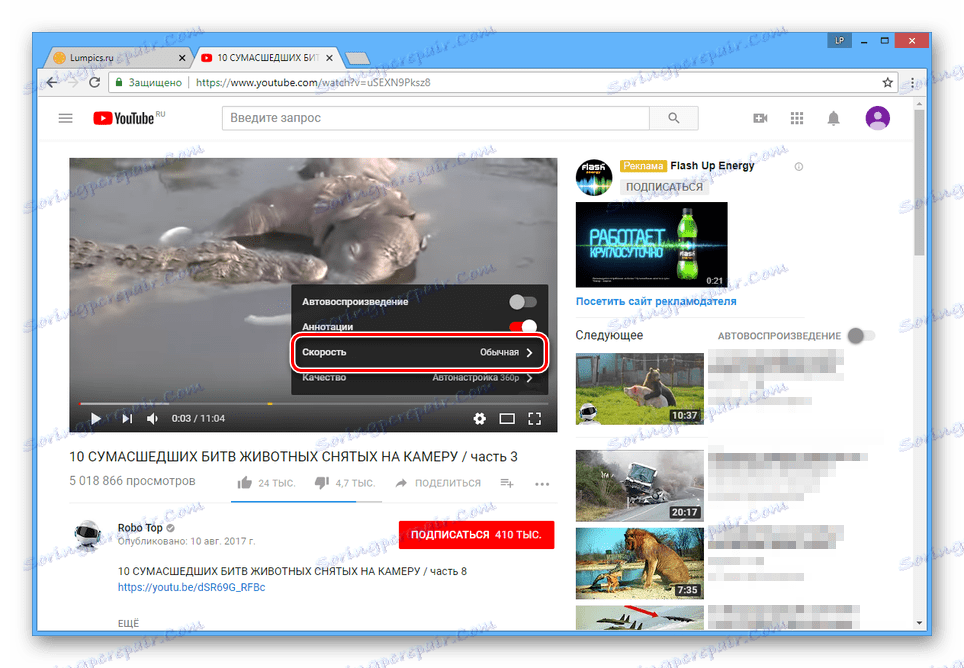964x668 pixels.
Task: Open the youtu.be/dSR69G_RFBc link
Action: (192, 587)
